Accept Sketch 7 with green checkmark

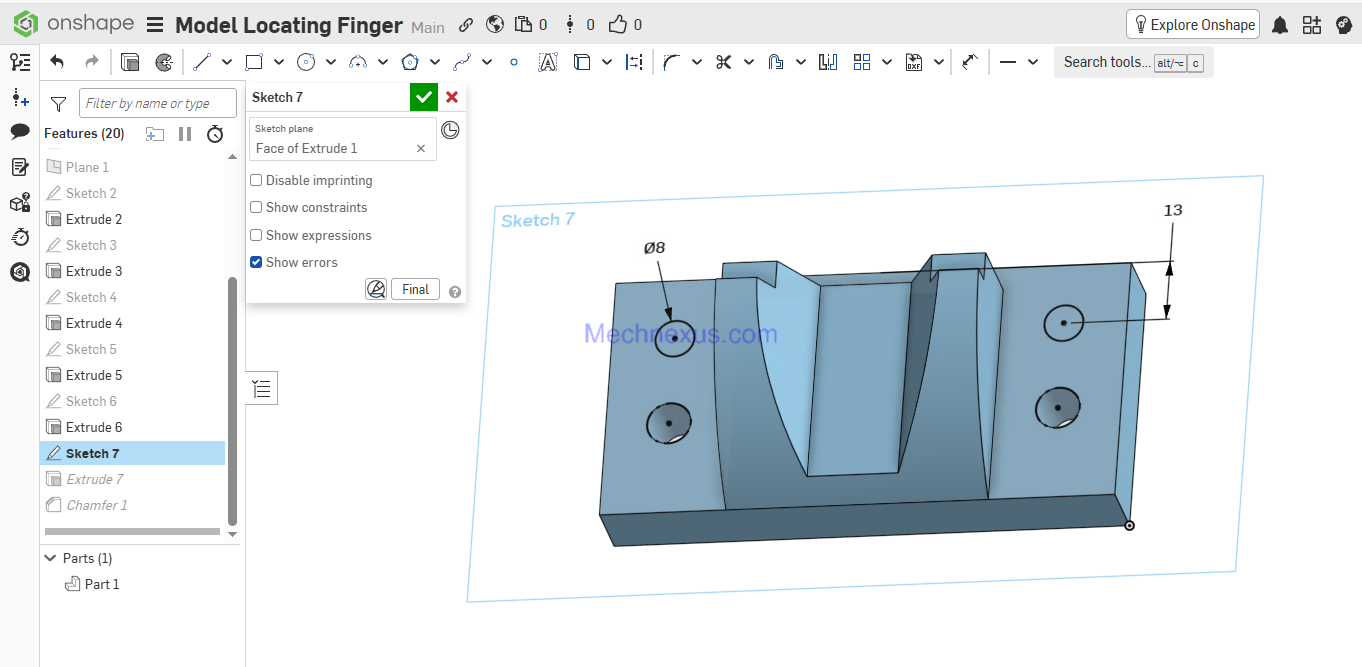coord(424,97)
